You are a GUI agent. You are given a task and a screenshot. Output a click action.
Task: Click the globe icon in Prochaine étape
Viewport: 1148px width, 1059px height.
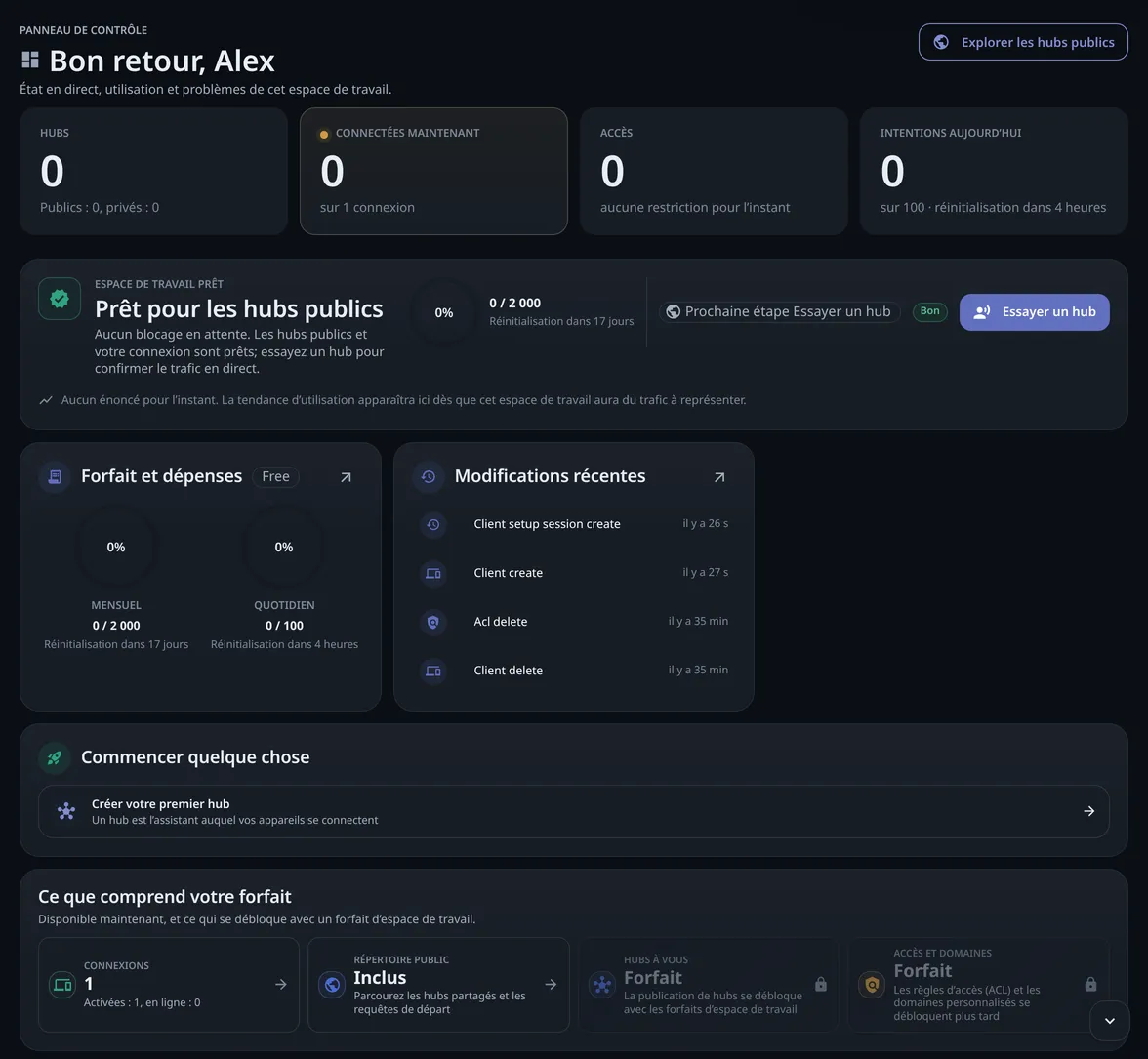coord(673,312)
